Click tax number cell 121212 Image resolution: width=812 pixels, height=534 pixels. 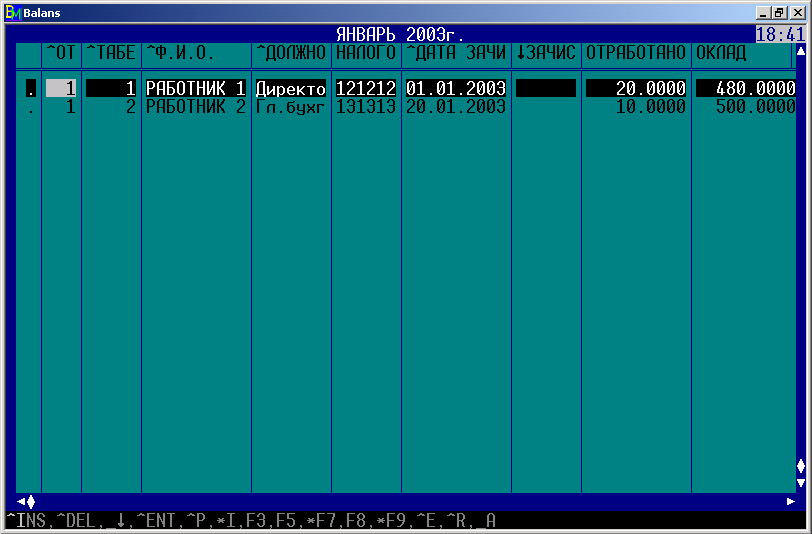click(366, 88)
